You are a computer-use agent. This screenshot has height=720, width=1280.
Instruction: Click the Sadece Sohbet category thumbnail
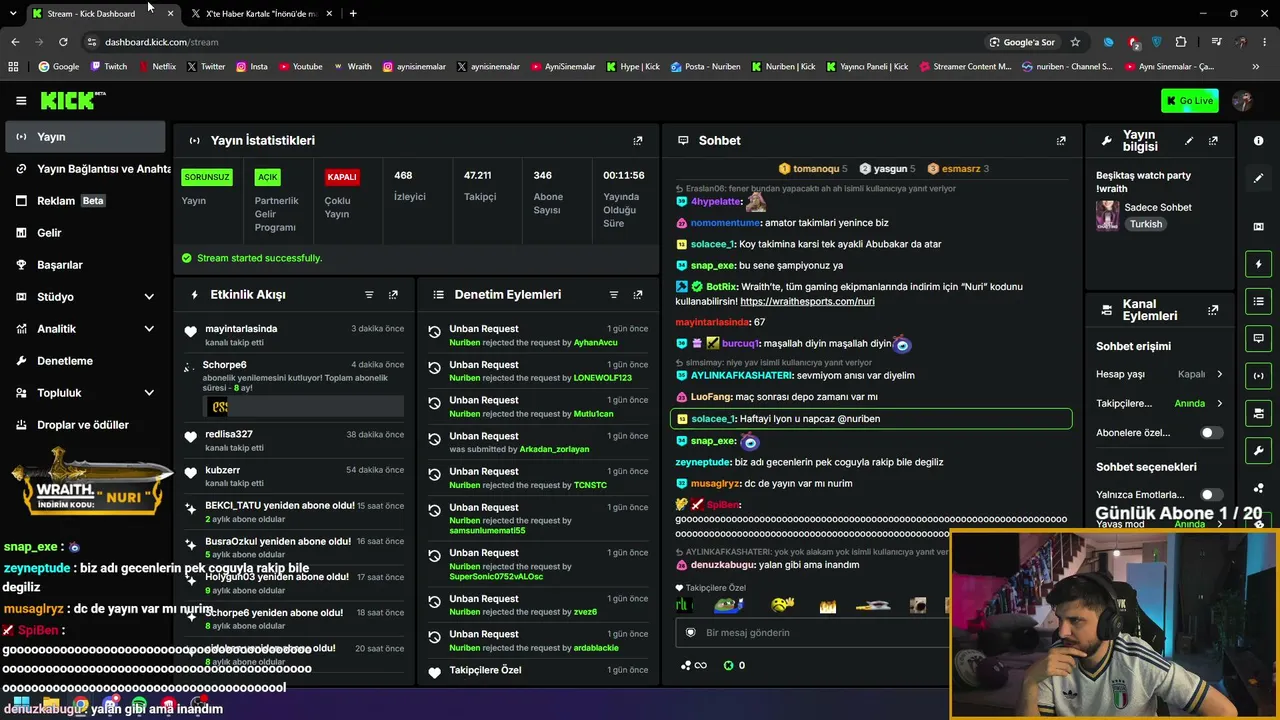click(x=1107, y=215)
